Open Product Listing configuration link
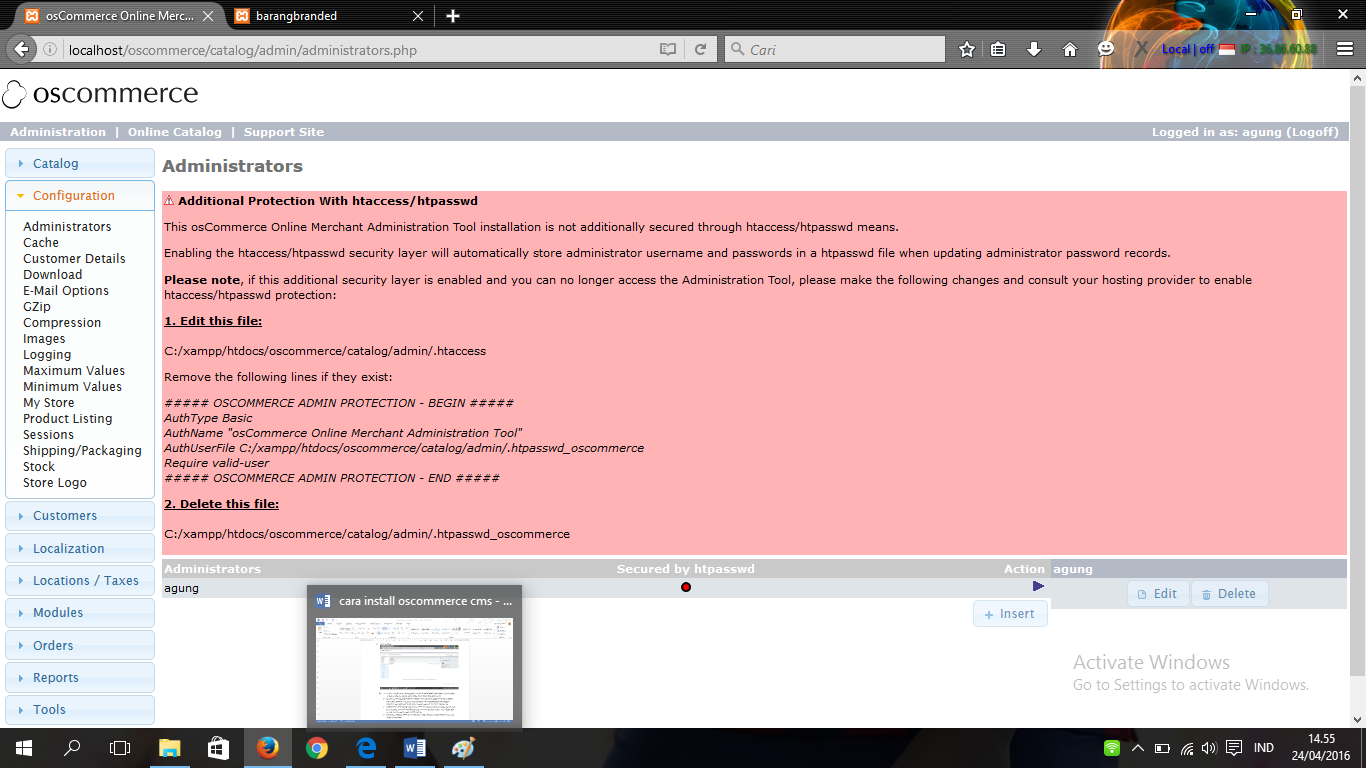1366x768 pixels. click(x=68, y=418)
